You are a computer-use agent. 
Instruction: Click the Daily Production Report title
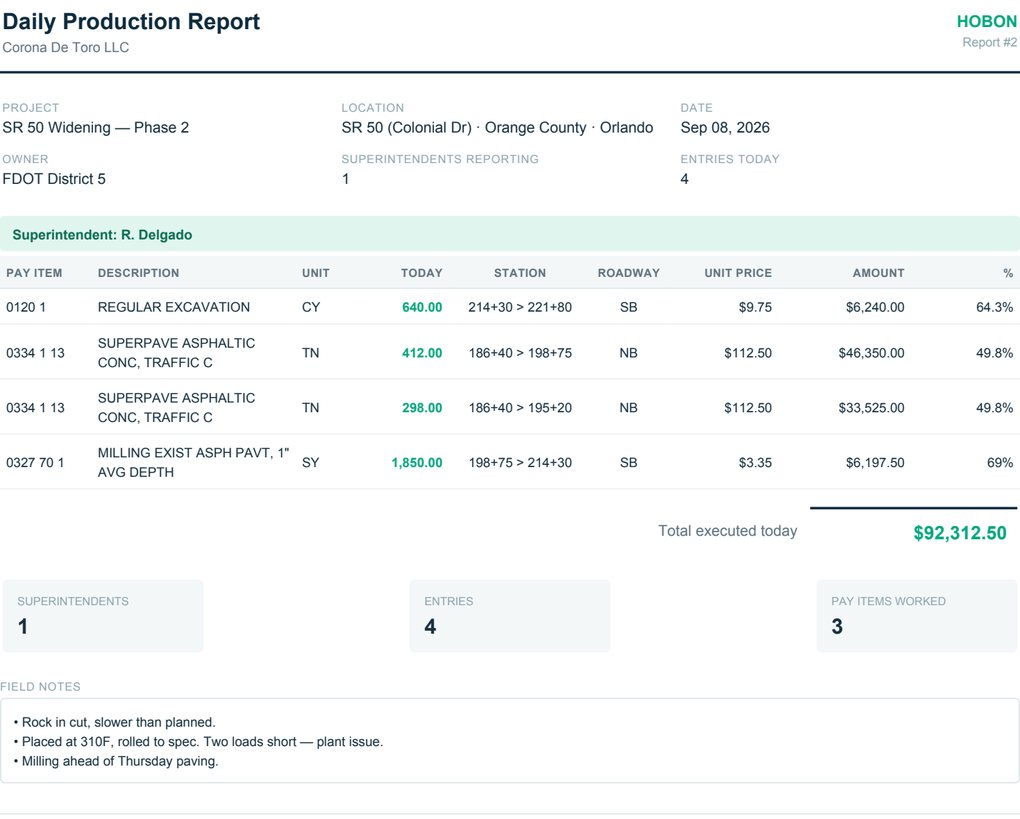131,21
